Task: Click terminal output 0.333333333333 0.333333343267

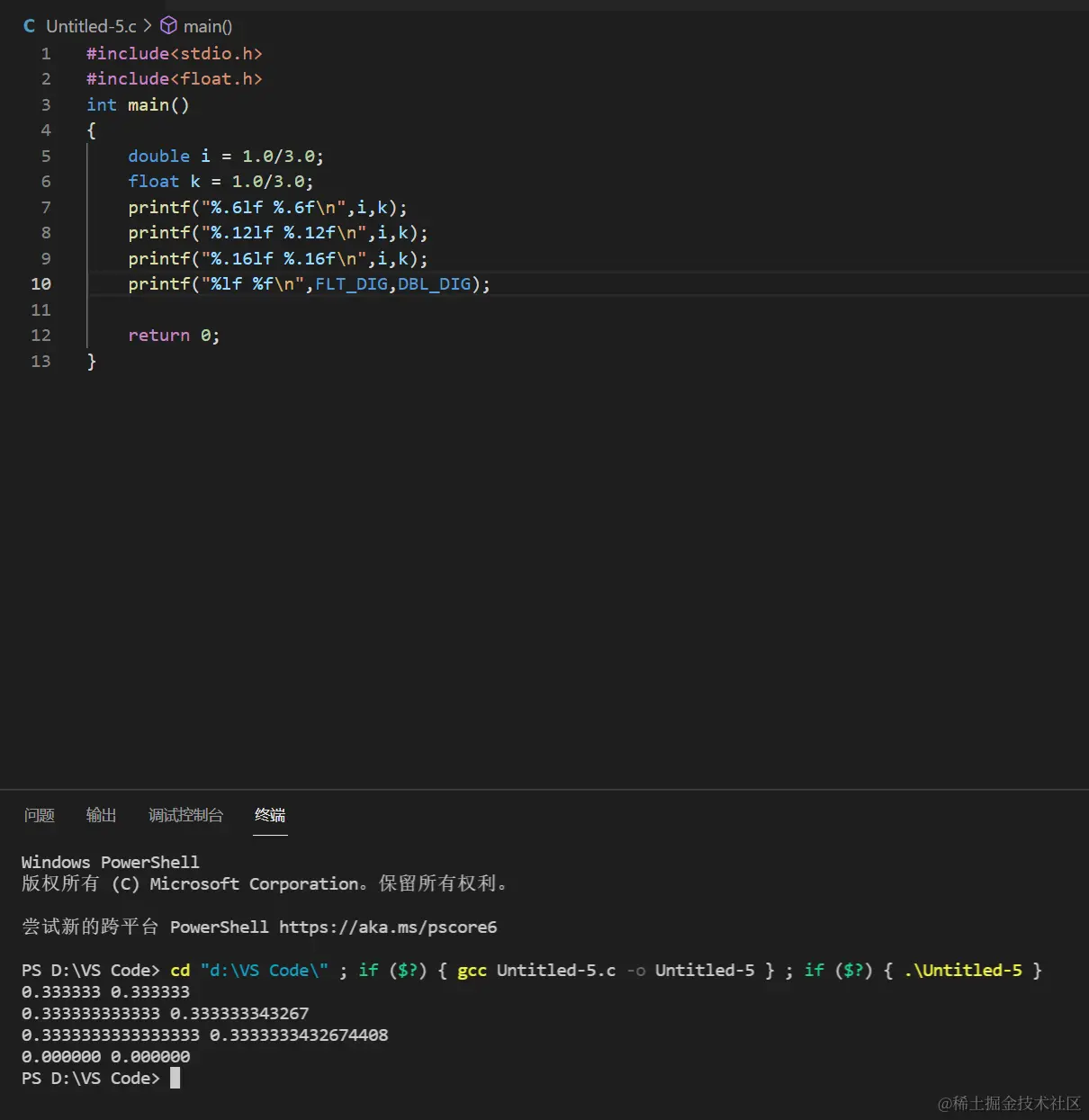Action: (x=166, y=1013)
